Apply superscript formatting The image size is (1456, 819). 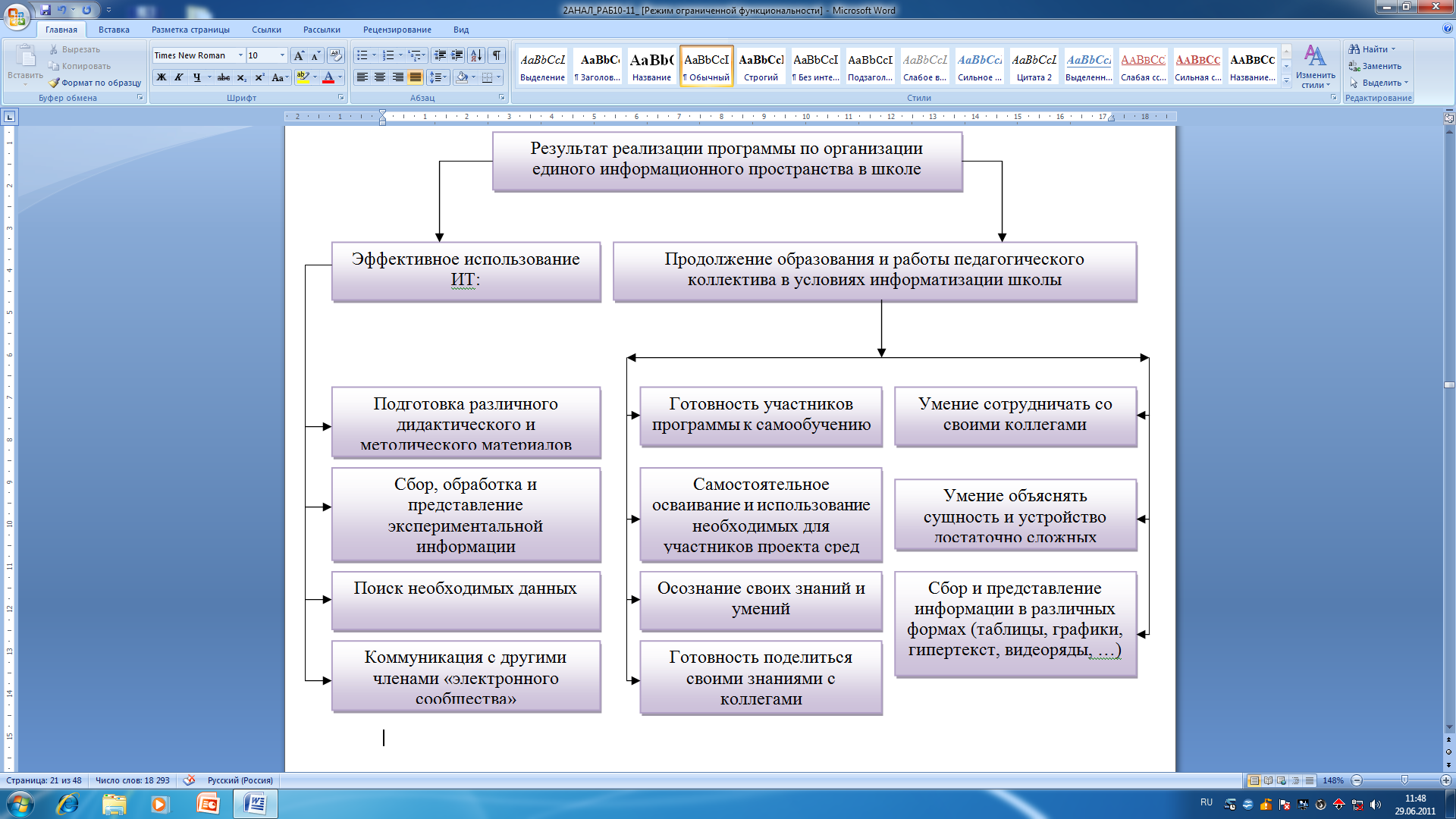pyautogui.click(x=259, y=77)
